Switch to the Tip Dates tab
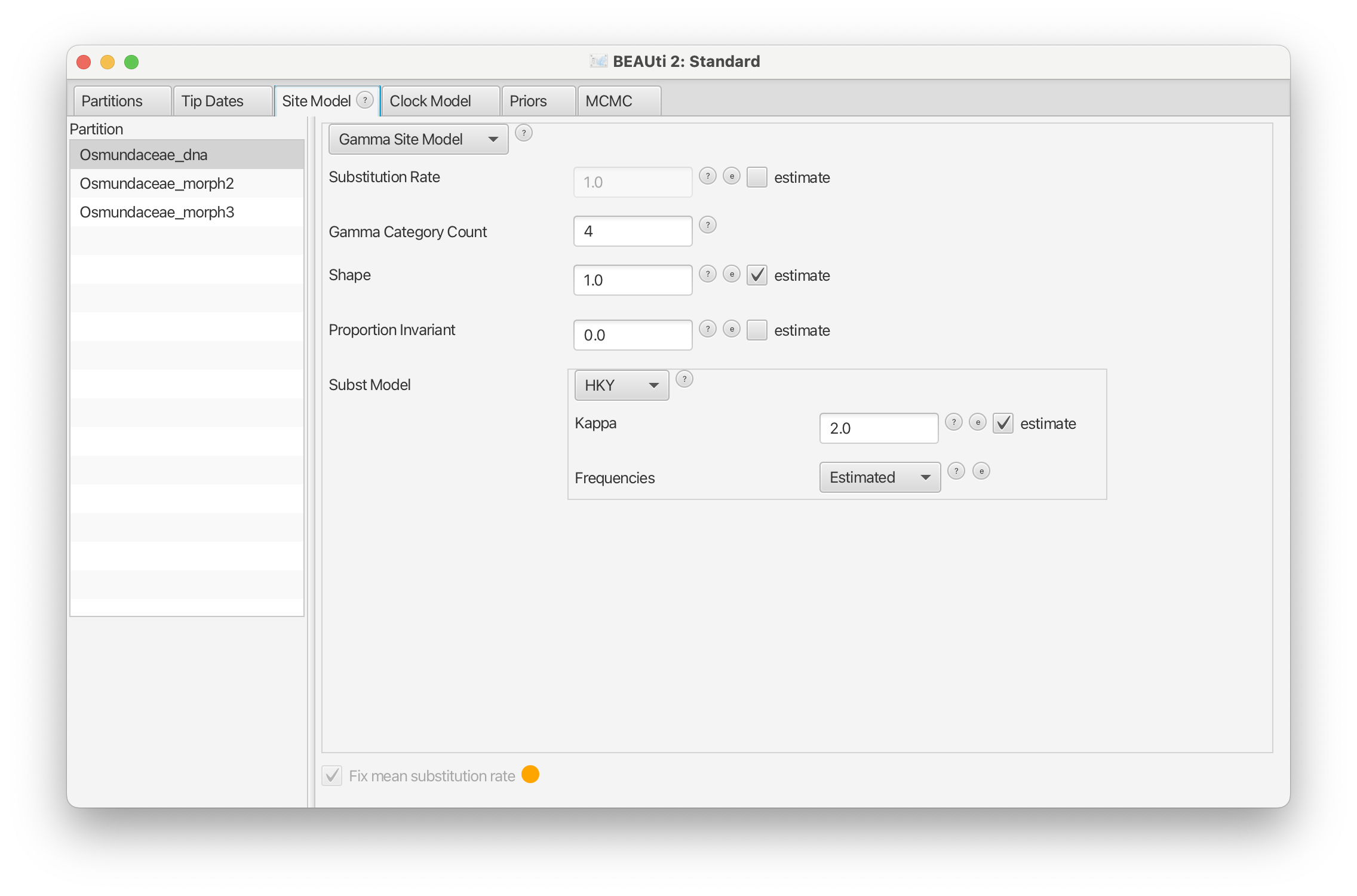 pyautogui.click(x=223, y=101)
